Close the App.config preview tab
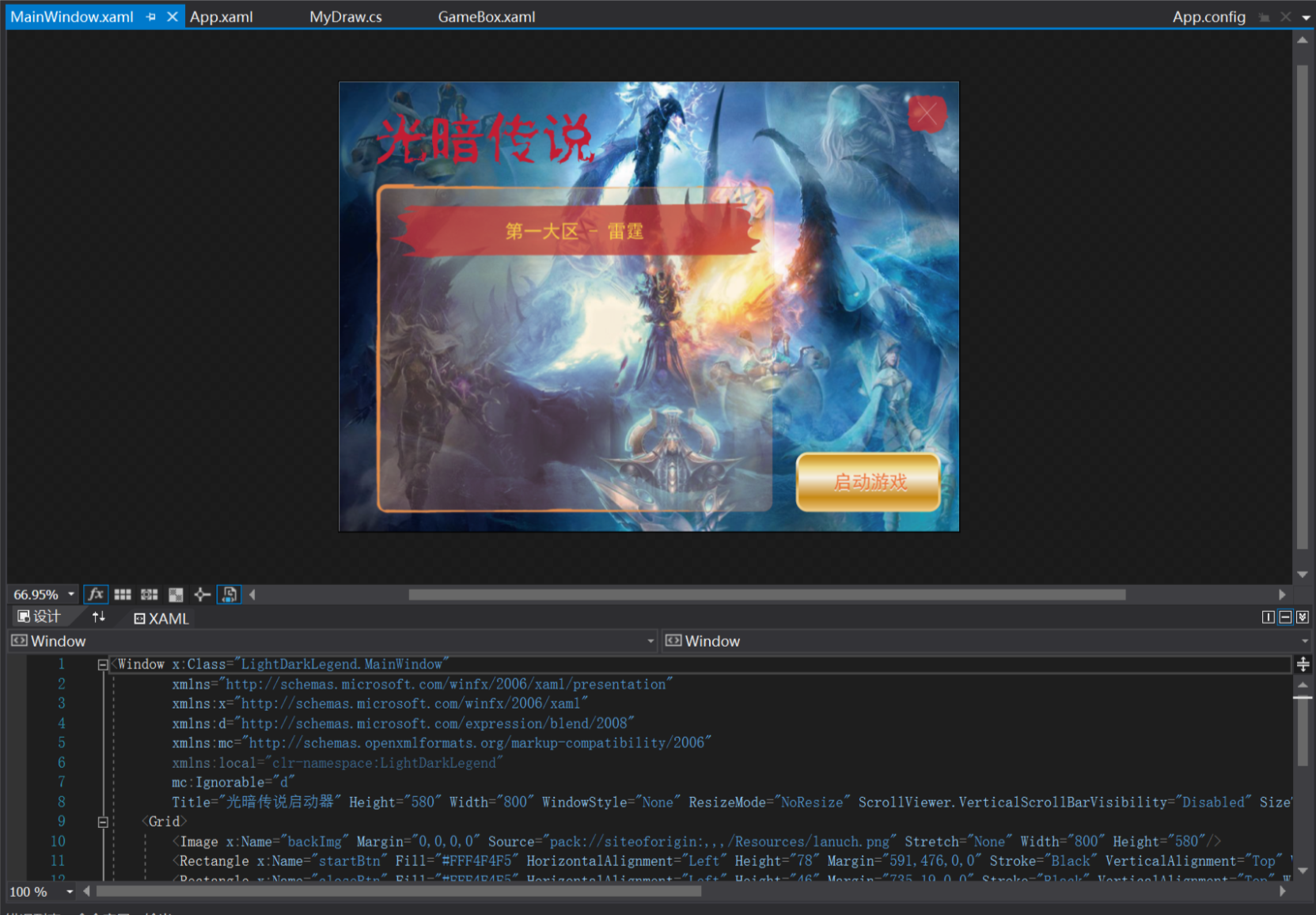Screen dimensions: 1316x915 tap(1286, 17)
